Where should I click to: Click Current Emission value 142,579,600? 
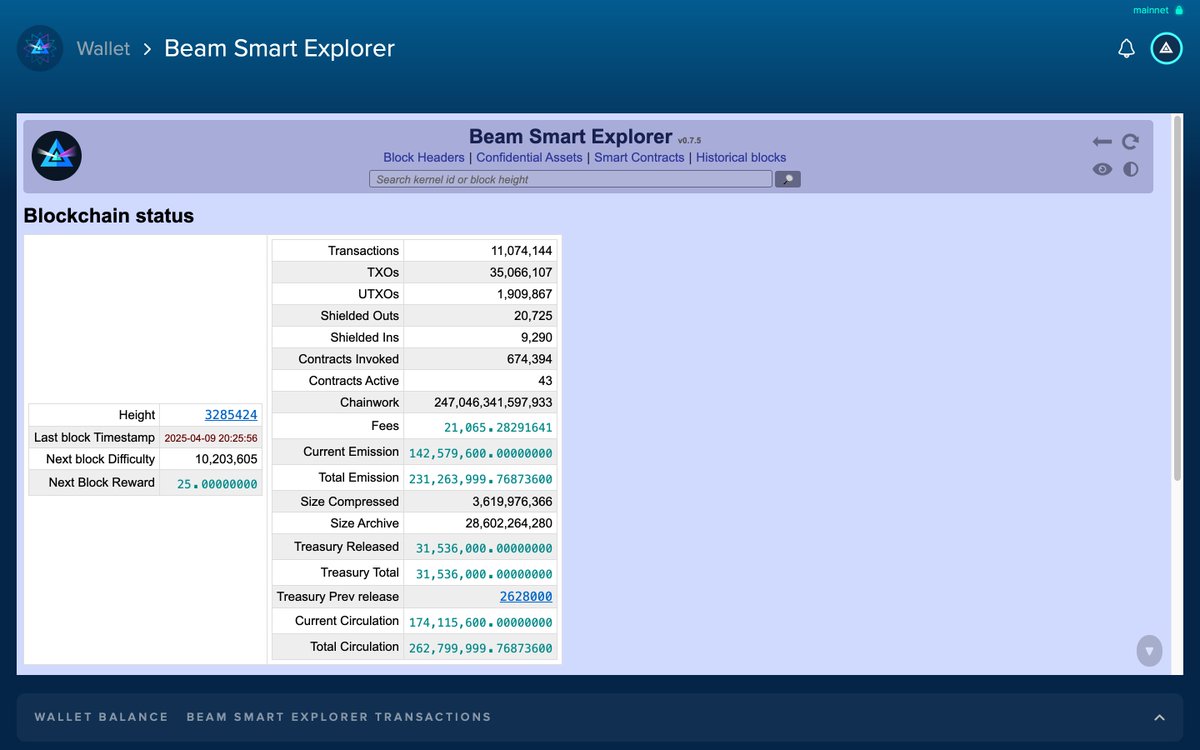pos(481,453)
